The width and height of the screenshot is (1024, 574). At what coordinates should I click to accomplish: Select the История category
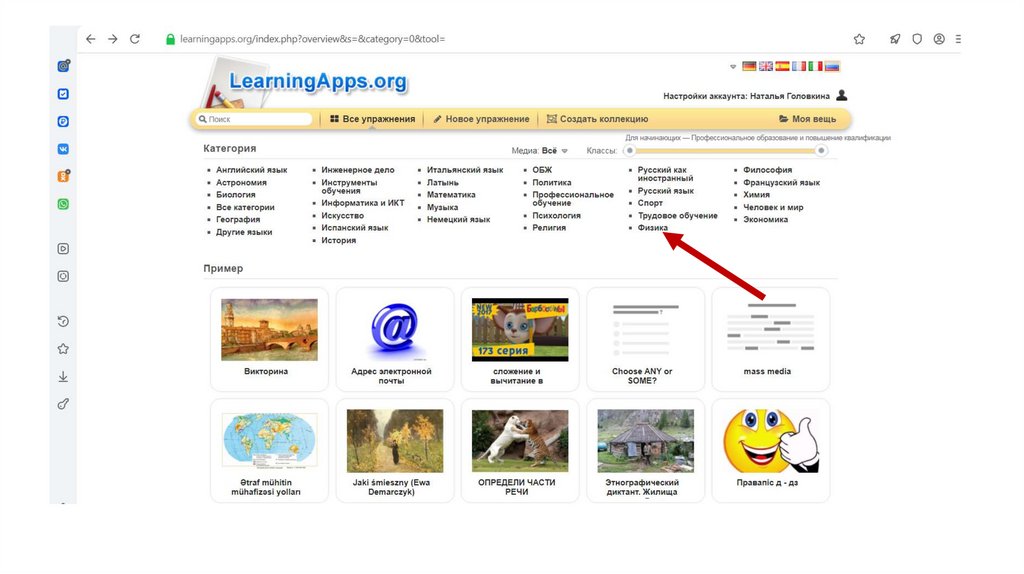[x=338, y=240]
